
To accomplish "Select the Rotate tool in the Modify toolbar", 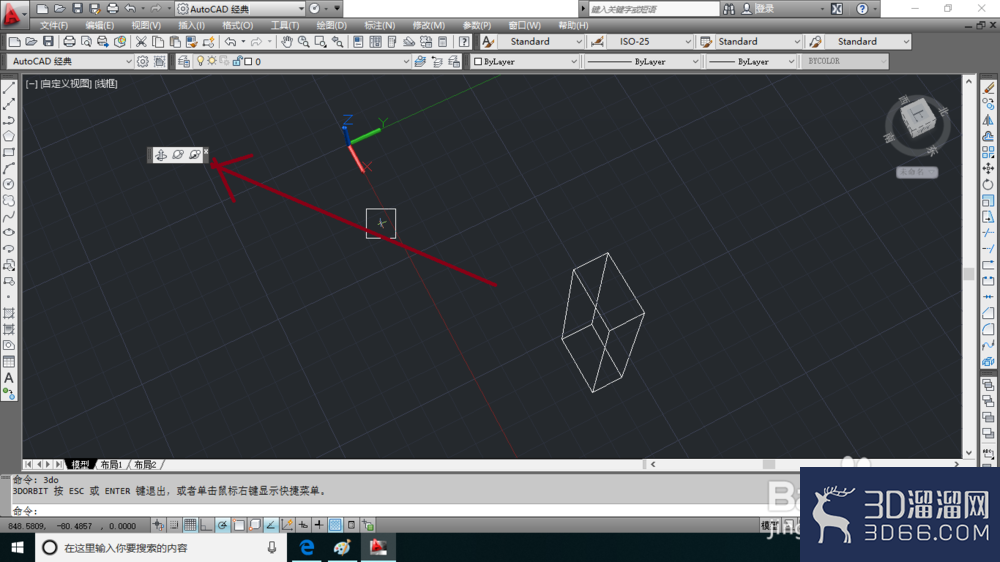I will [x=988, y=184].
